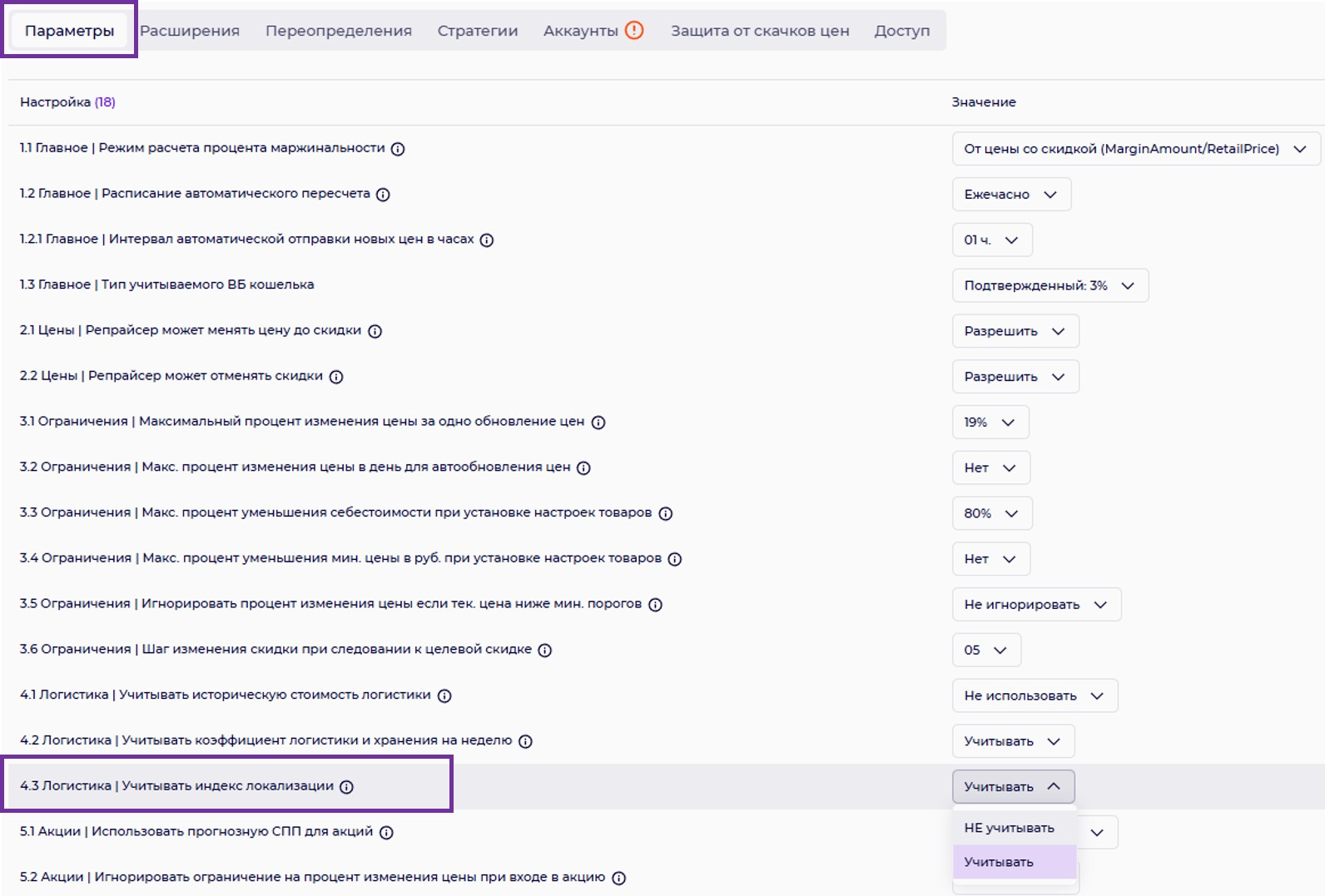Click info icon for 5.1 Акции setting

pyautogui.click(x=386, y=832)
